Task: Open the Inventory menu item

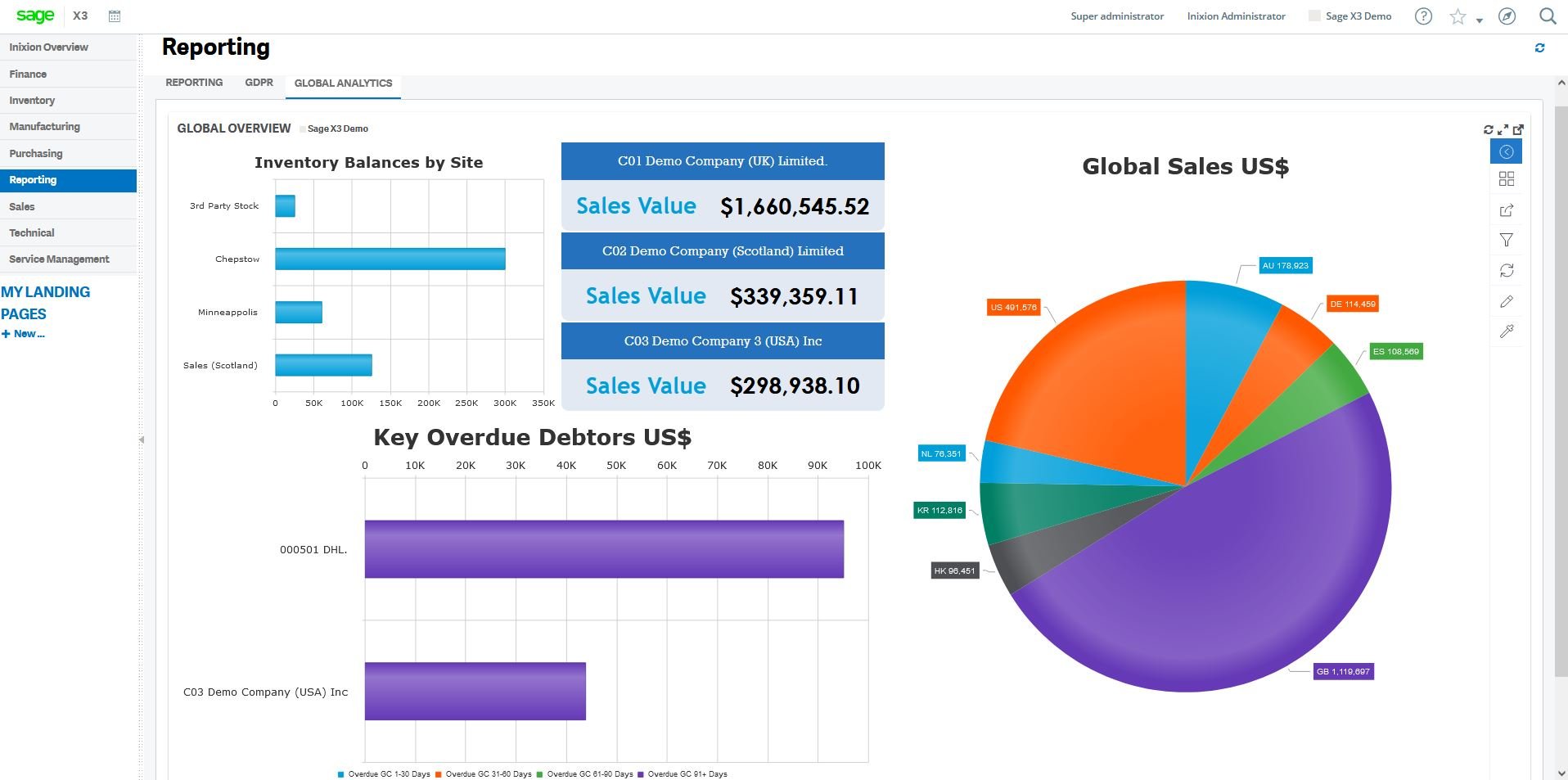Action: pos(68,101)
